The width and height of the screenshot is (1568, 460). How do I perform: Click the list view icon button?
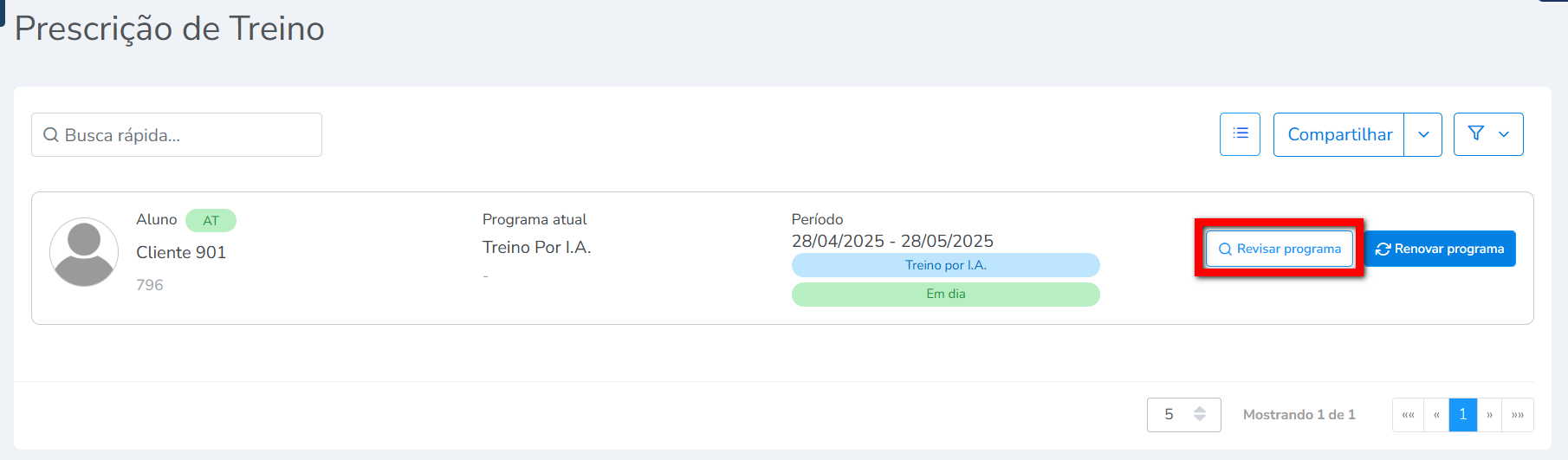point(1240,134)
